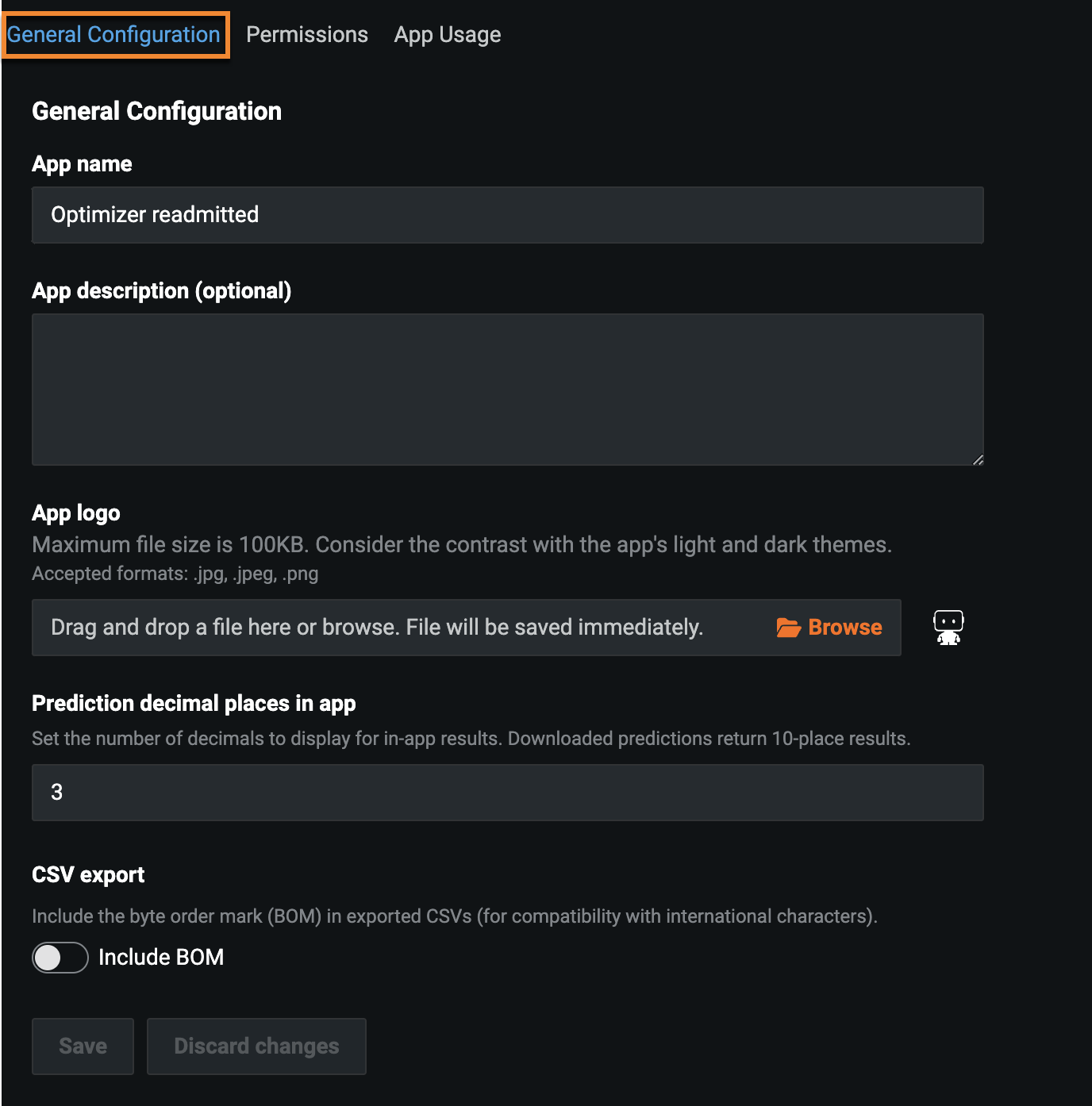This screenshot has width=1092, height=1106.
Task: Click the description box resize handle
Action: coord(978,459)
